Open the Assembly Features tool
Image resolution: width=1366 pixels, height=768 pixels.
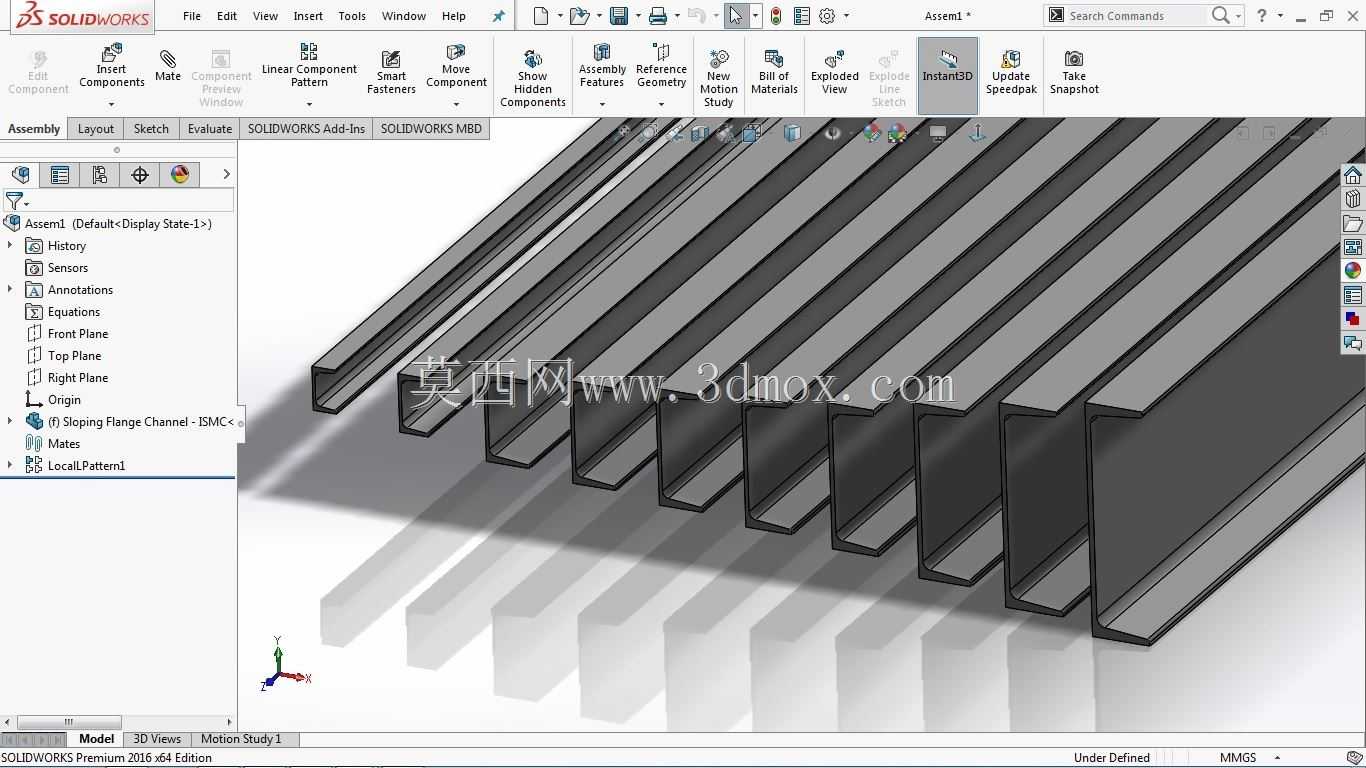point(602,65)
